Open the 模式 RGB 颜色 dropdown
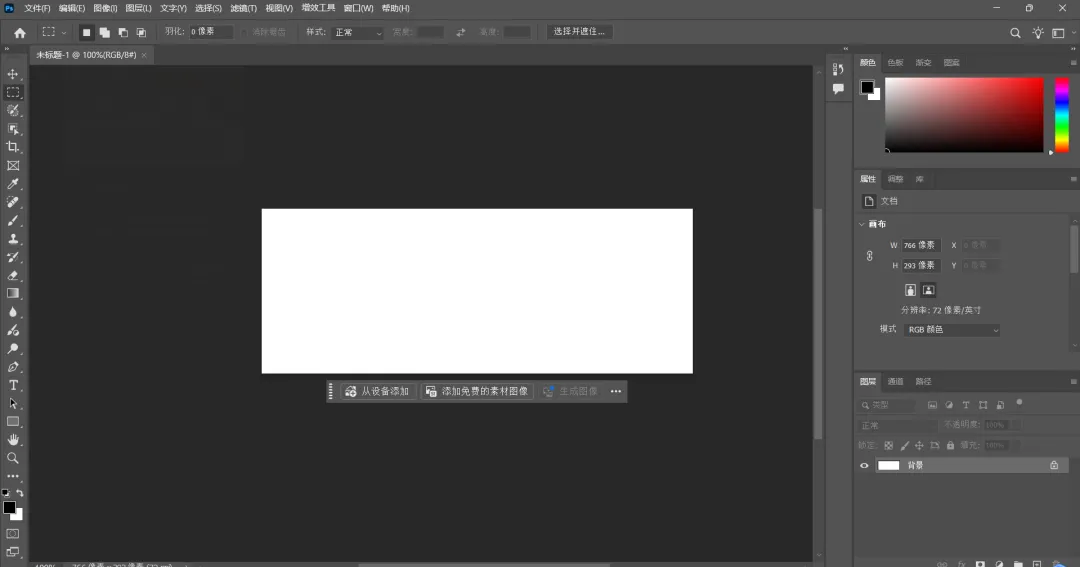 pos(952,330)
